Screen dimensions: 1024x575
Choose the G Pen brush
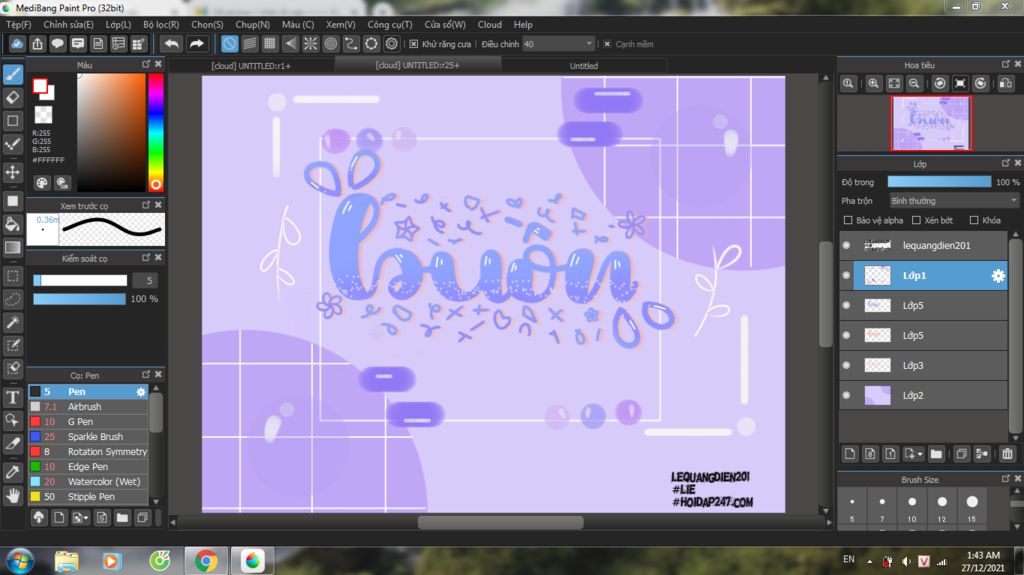[88, 421]
